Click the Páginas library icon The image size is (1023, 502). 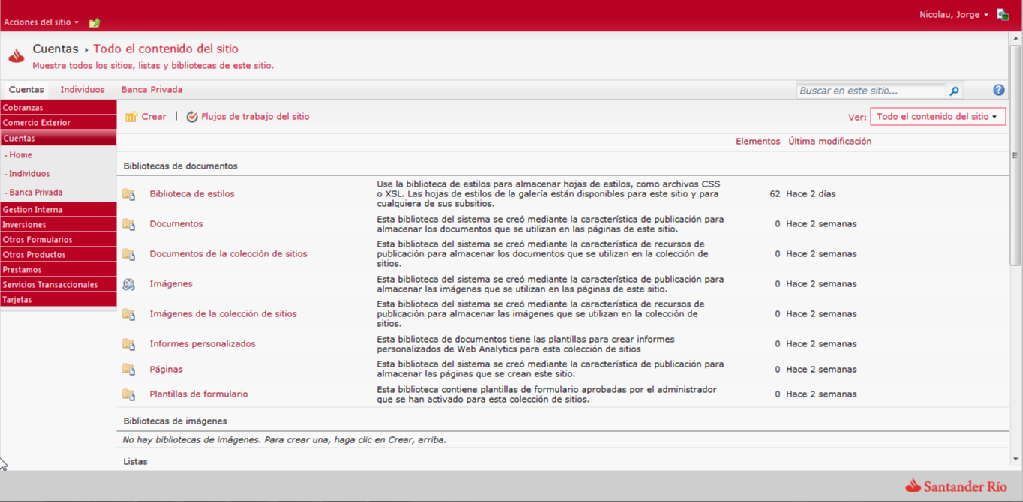click(129, 369)
